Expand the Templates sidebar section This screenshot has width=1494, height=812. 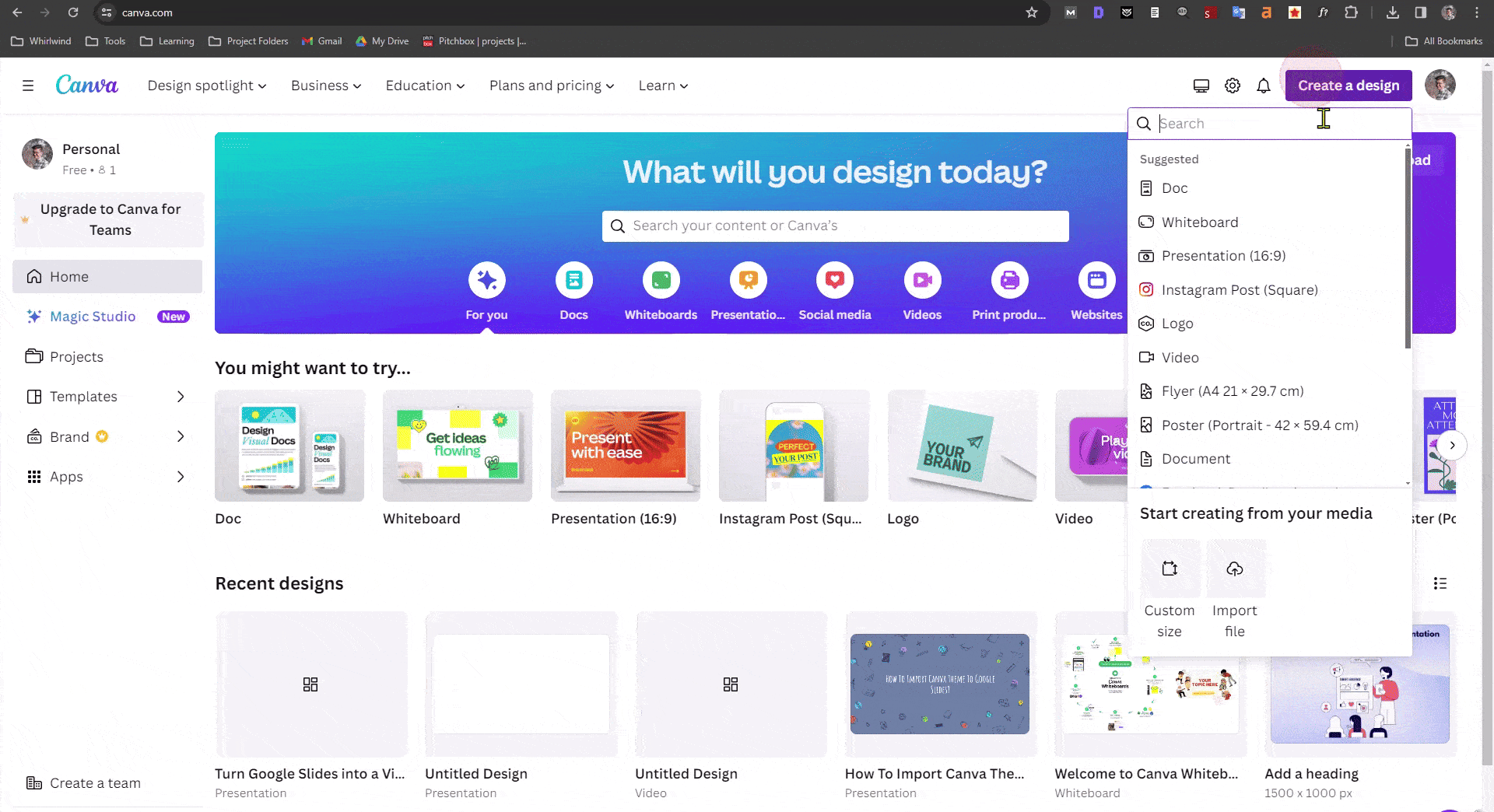coord(83,397)
